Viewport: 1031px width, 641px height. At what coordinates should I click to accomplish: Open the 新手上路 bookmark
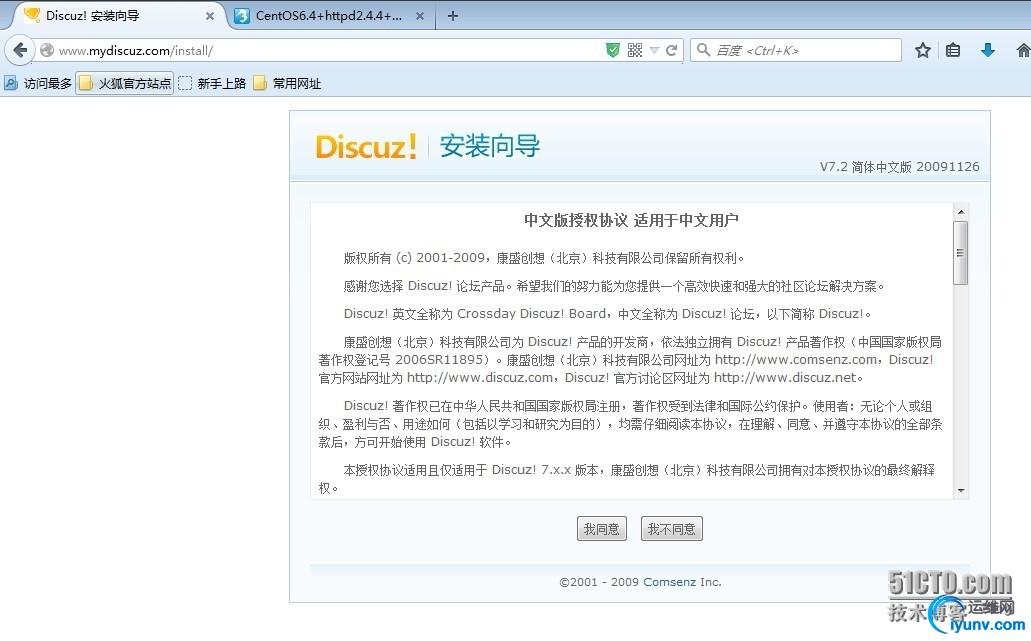212,83
